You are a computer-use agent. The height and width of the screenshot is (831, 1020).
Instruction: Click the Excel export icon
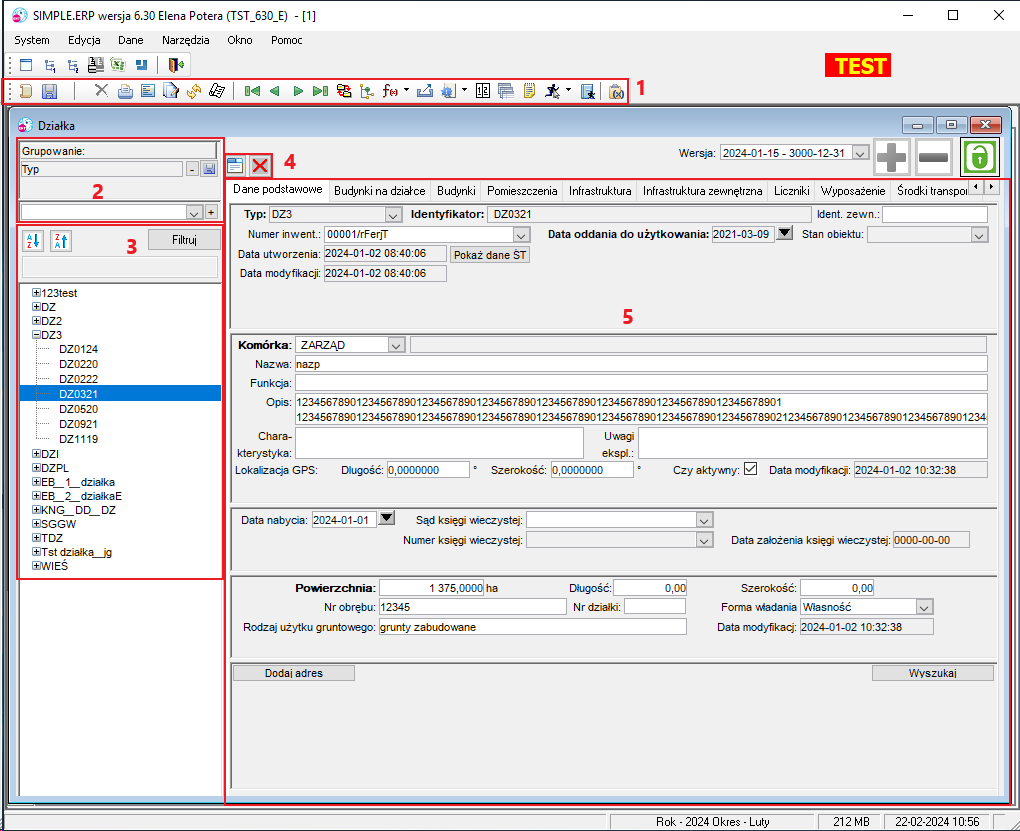pyautogui.click(x=118, y=64)
